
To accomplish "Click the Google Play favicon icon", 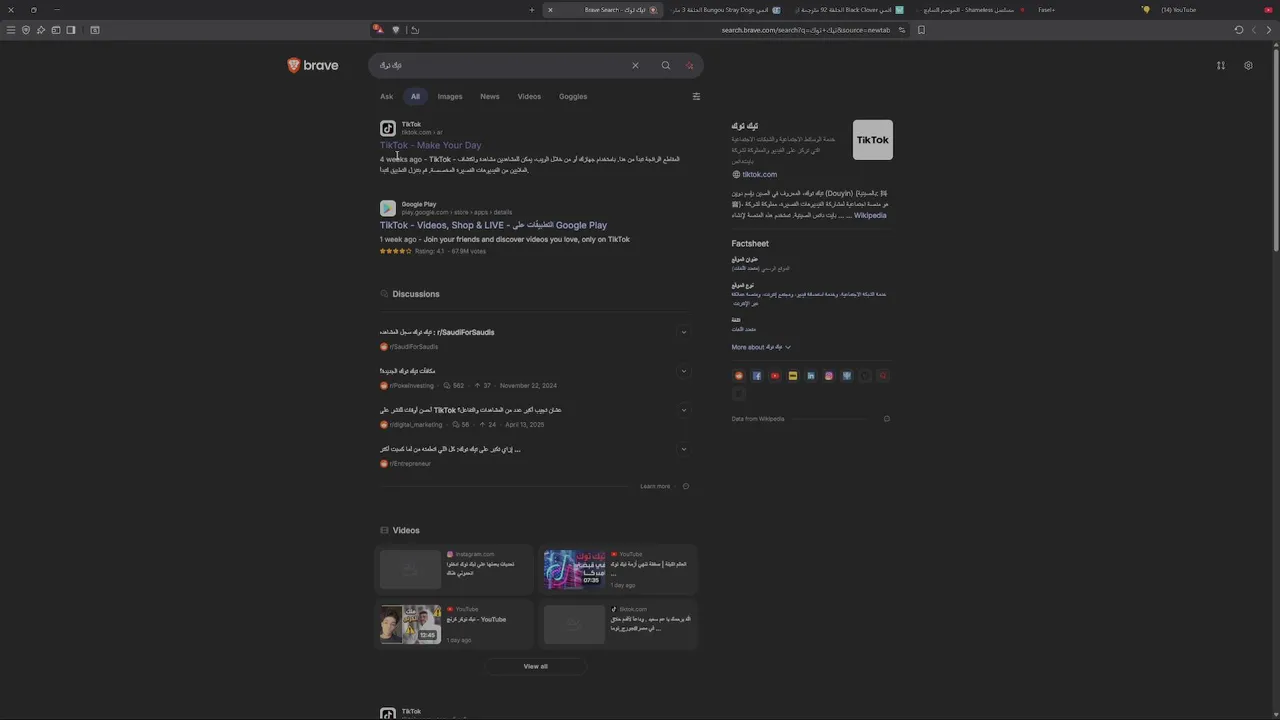I will coord(387,208).
